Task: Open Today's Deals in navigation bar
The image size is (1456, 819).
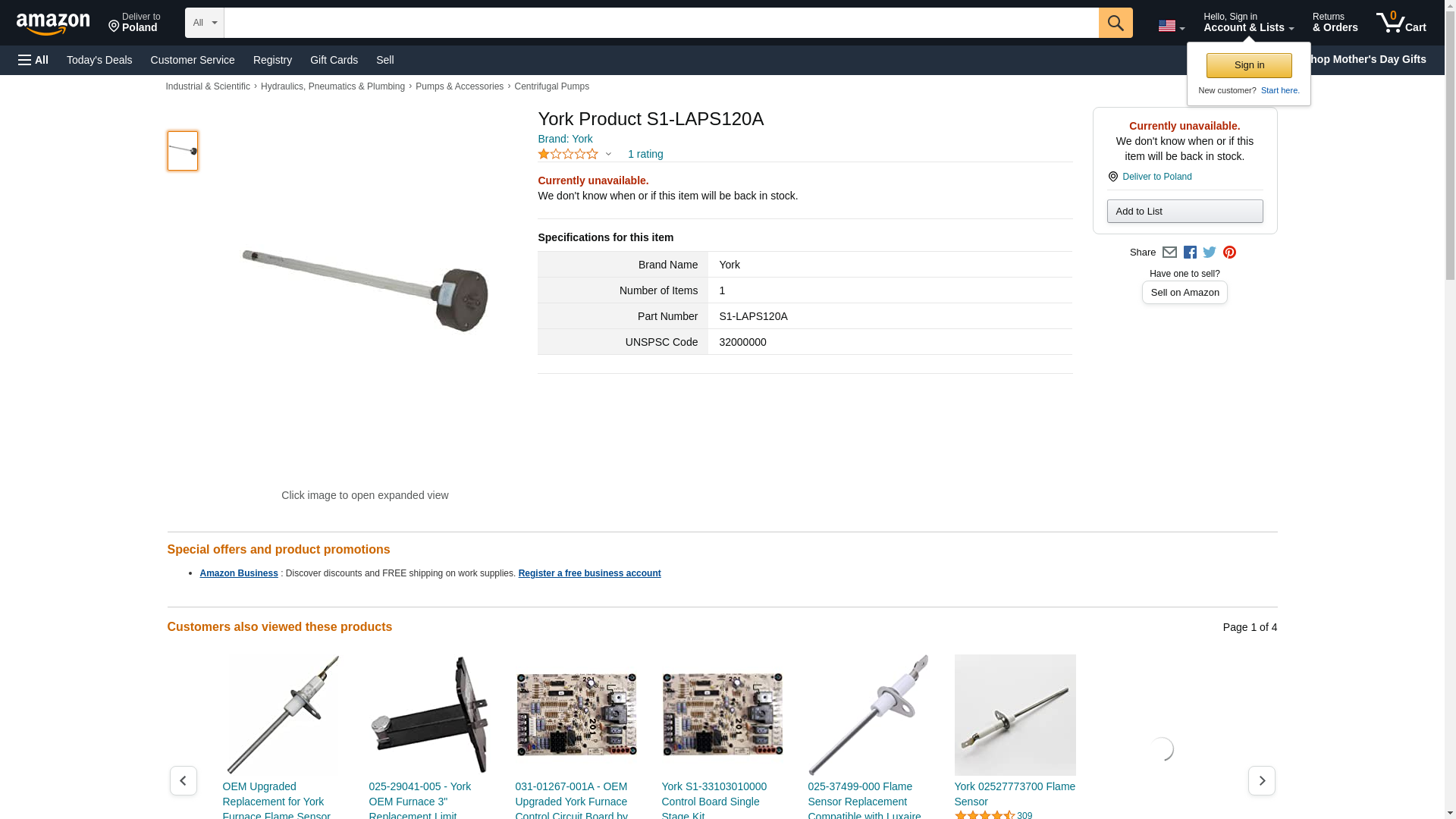Action: pos(99,60)
